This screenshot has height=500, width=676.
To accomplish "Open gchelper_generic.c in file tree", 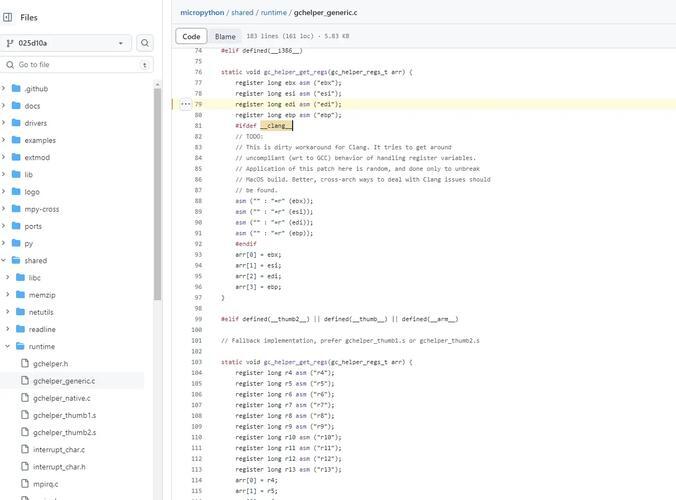I will [64, 381].
